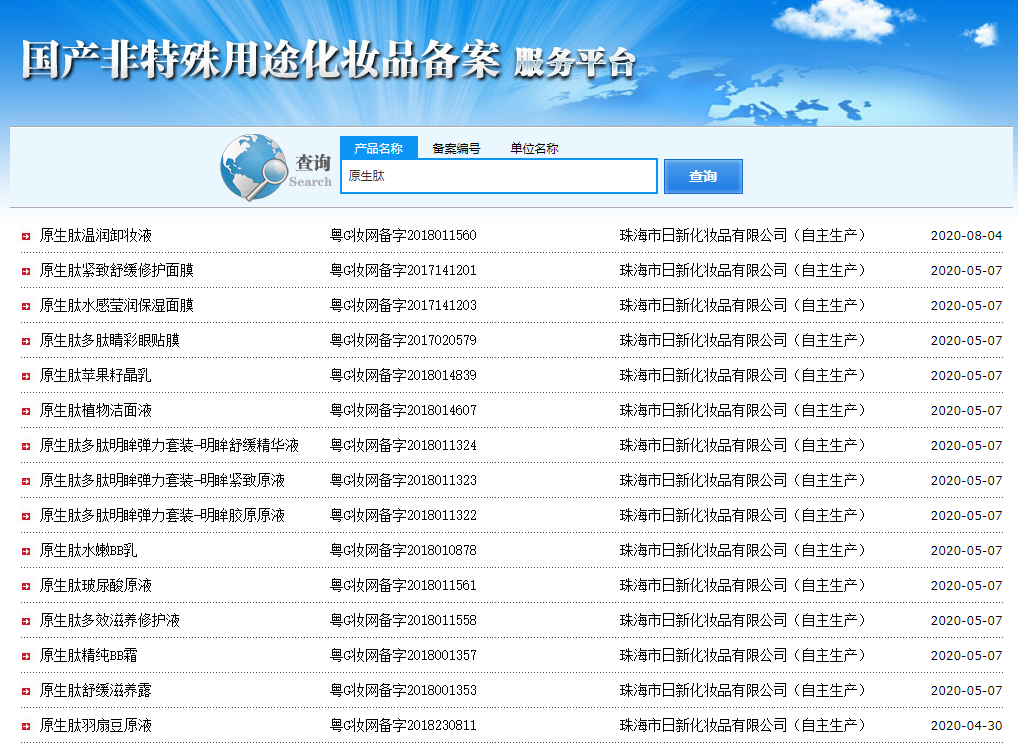Image resolution: width=1018 pixels, height=748 pixels.
Task: Click filing number 粤G妆网备字2018001353
Action: tap(403, 691)
